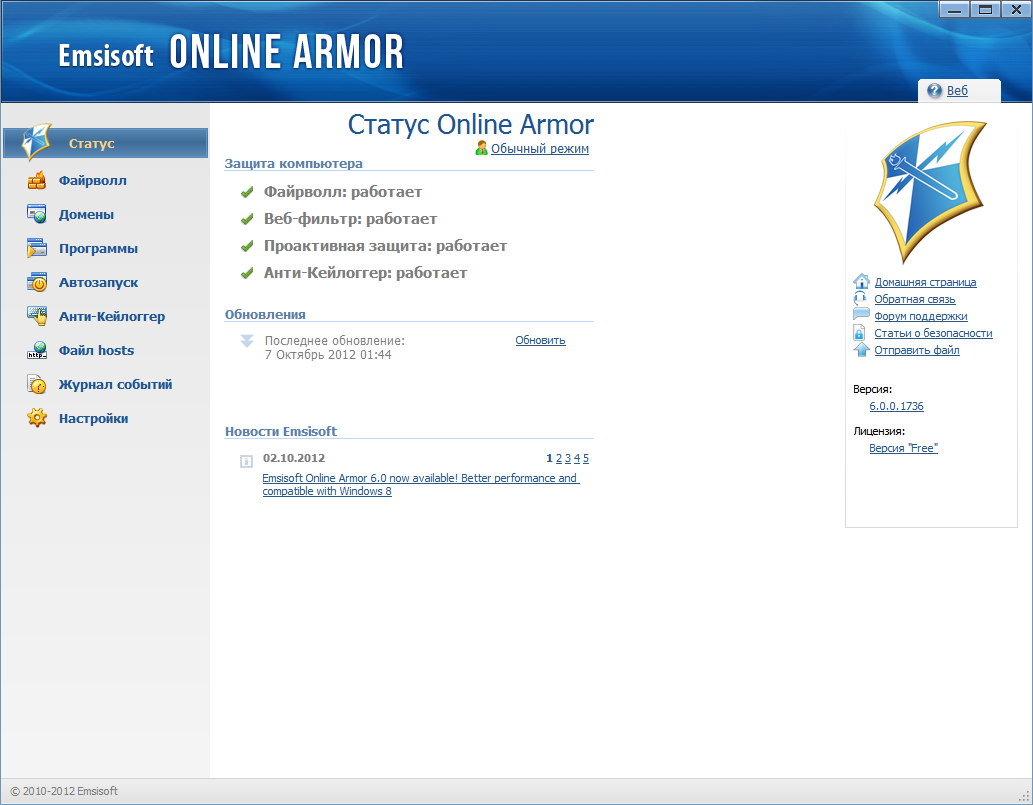The width and height of the screenshot is (1033, 805).
Task: Click the large Online Armor shield logo
Action: [930, 192]
